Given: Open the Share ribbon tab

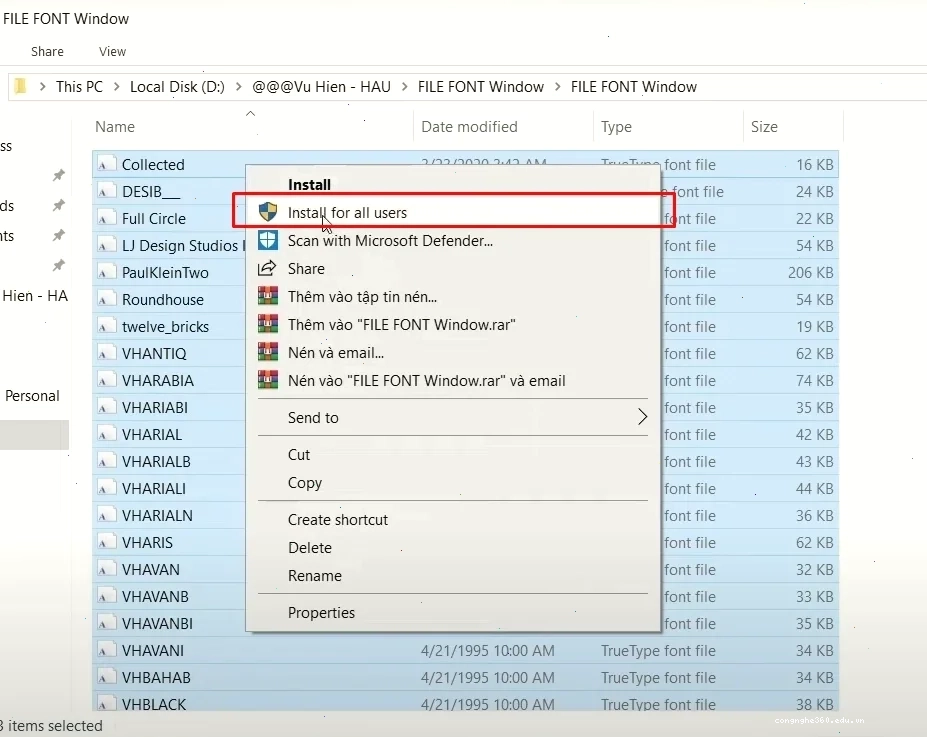Looking at the screenshot, I should tap(47, 51).
